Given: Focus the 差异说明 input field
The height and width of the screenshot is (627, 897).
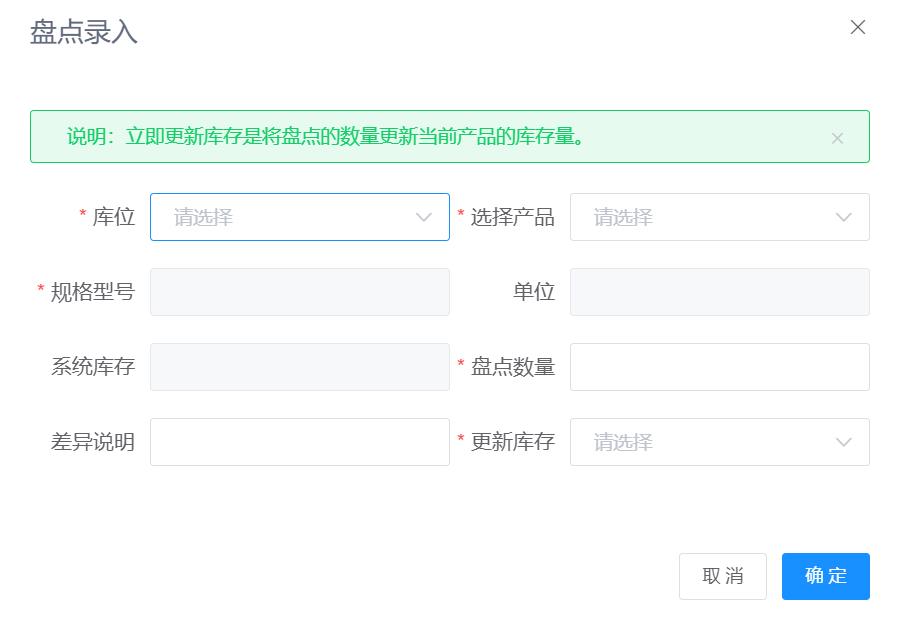Looking at the screenshot, I should click(300, 442).
